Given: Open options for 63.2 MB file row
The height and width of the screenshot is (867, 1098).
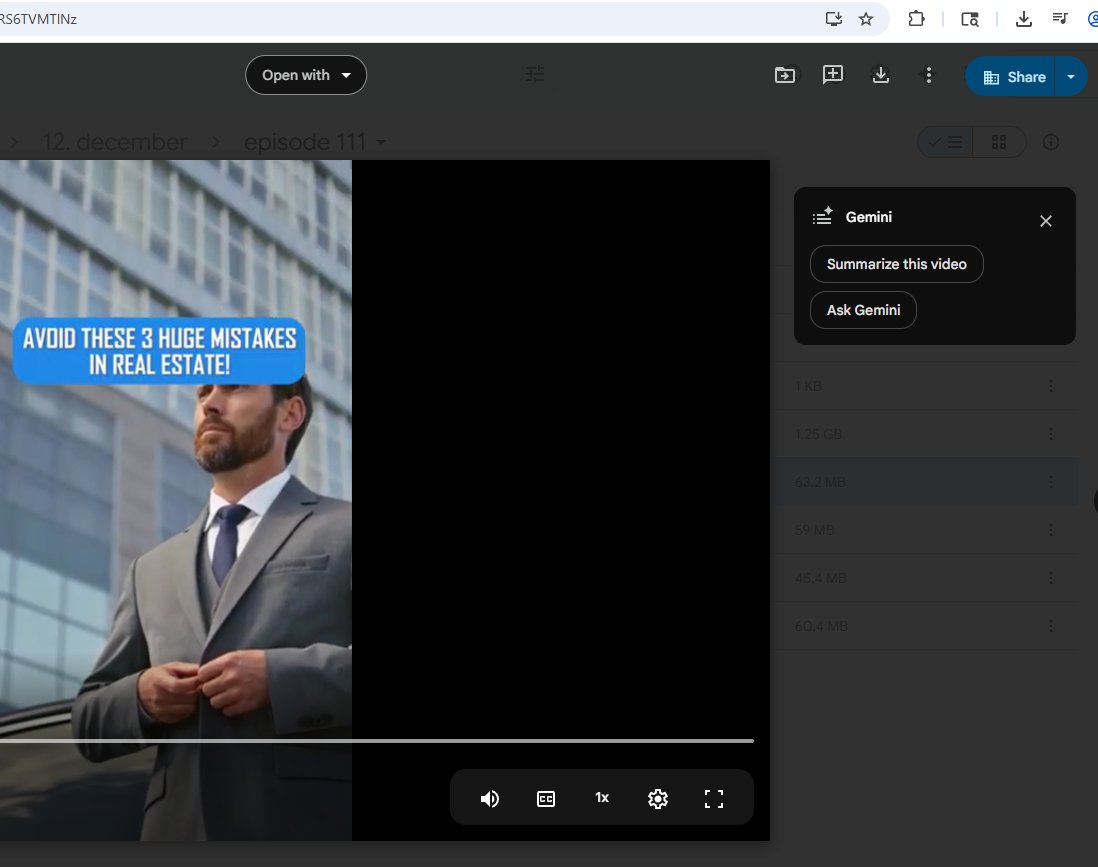Looking at the screenshot, I should coord(1050,482).
